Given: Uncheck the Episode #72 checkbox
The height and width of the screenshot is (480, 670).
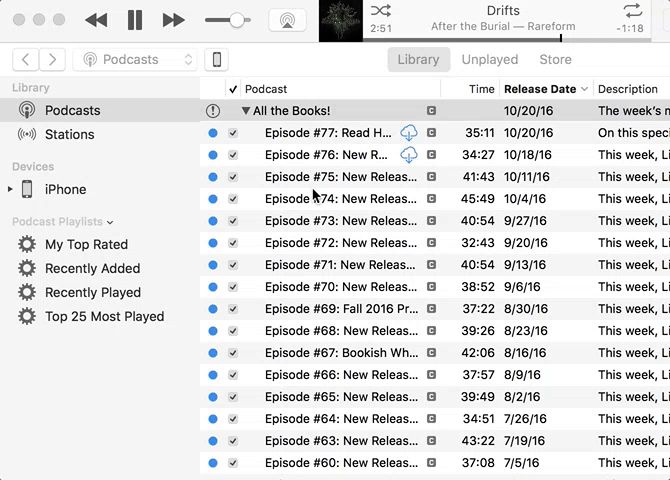Looking at the screenshot, I should pos(233,243).
